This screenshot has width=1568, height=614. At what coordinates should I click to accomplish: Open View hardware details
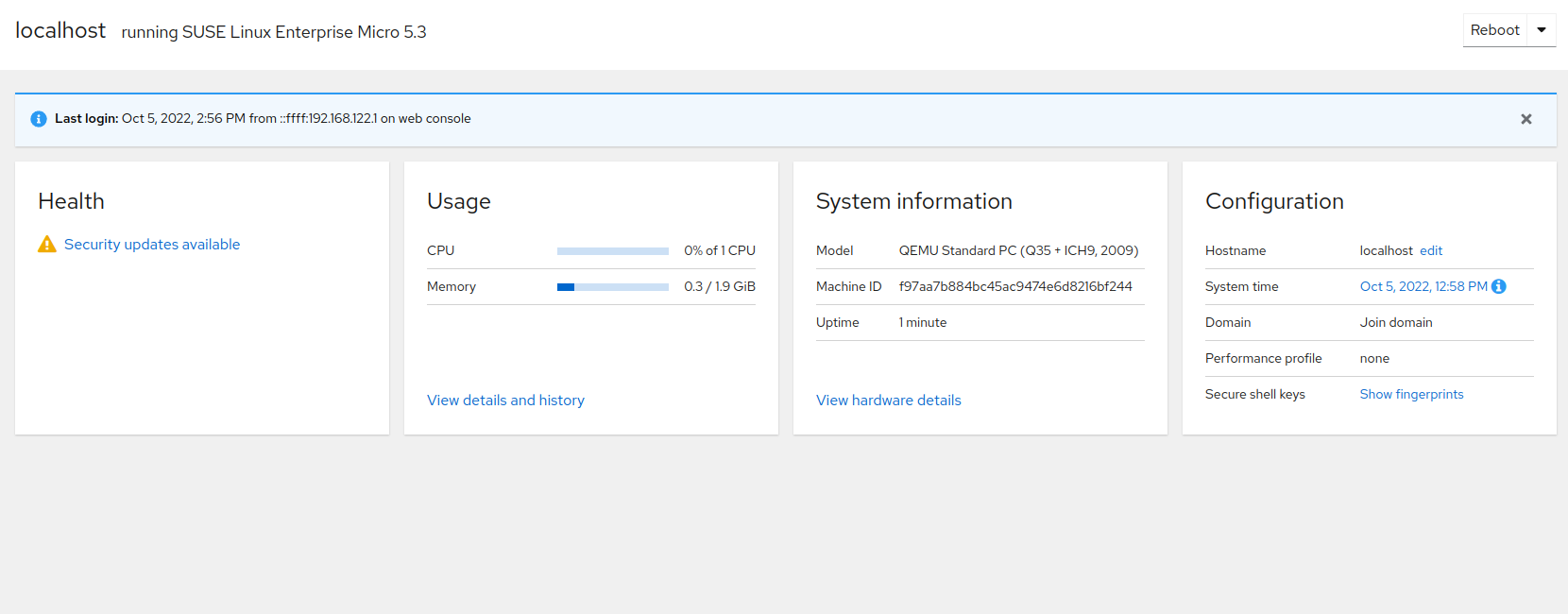[x=888, y=401]
